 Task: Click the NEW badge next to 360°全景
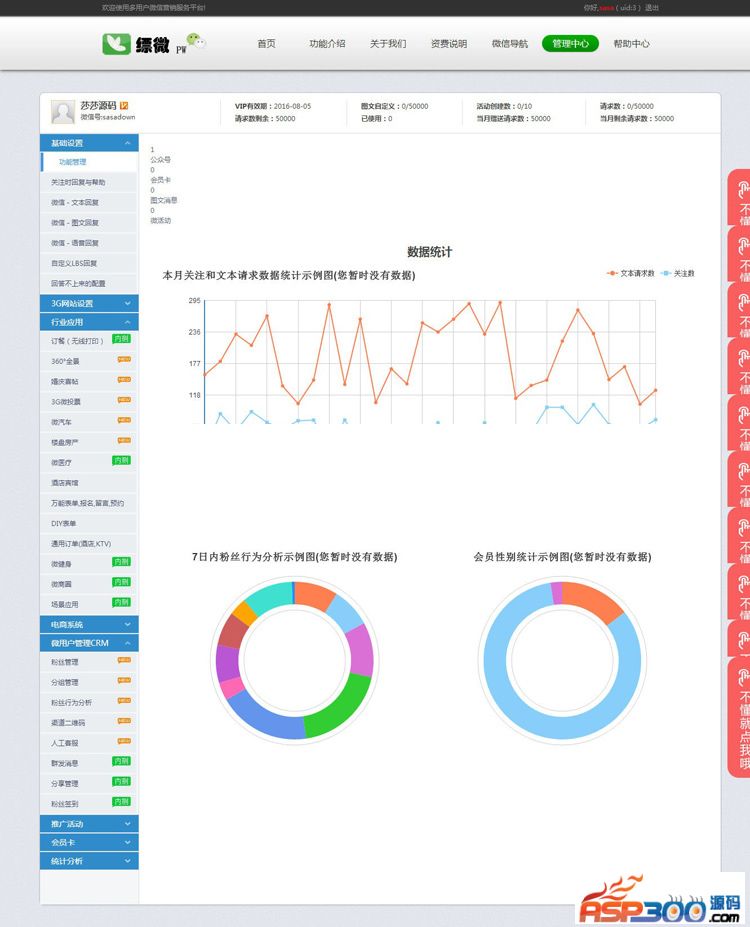pyautogui.click(x=124, y=359)
